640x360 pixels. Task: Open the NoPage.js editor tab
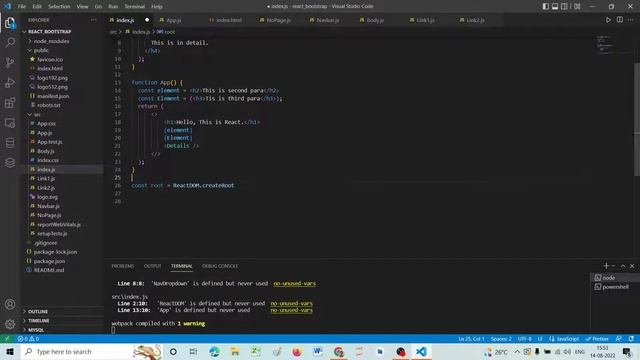point(278,20)
